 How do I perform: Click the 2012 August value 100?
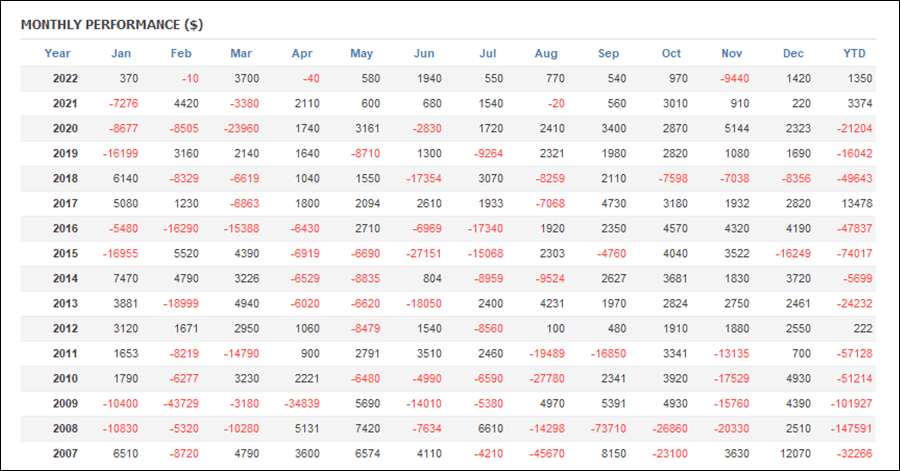(x=555, y=328)
